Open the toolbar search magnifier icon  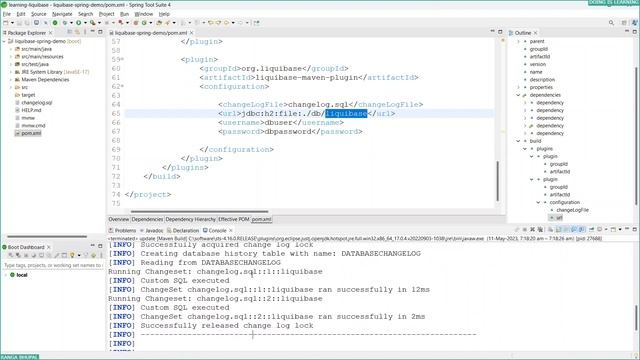click(x=611, y=23)
